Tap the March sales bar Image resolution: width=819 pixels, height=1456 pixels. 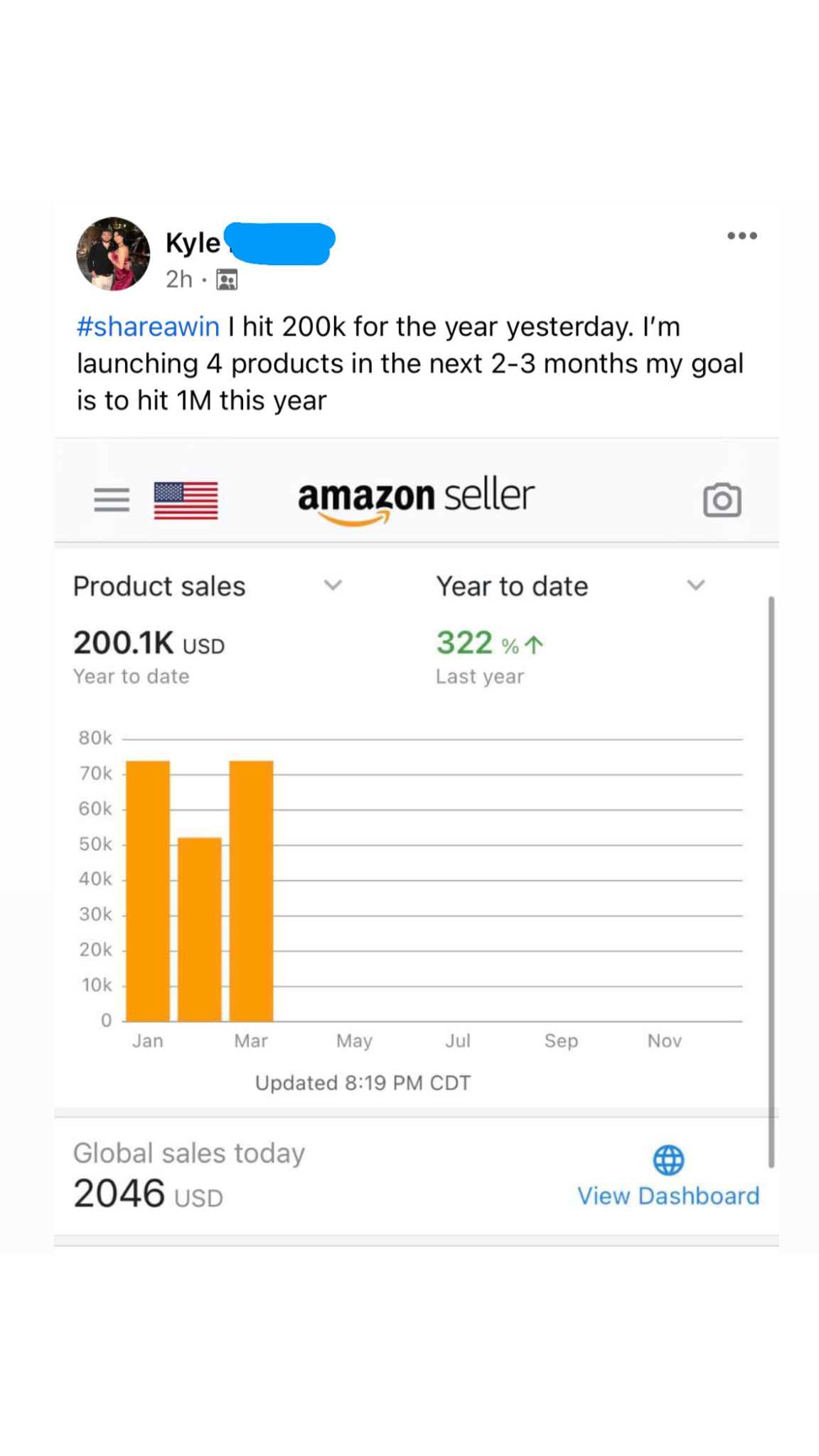(x=251, y=891)
